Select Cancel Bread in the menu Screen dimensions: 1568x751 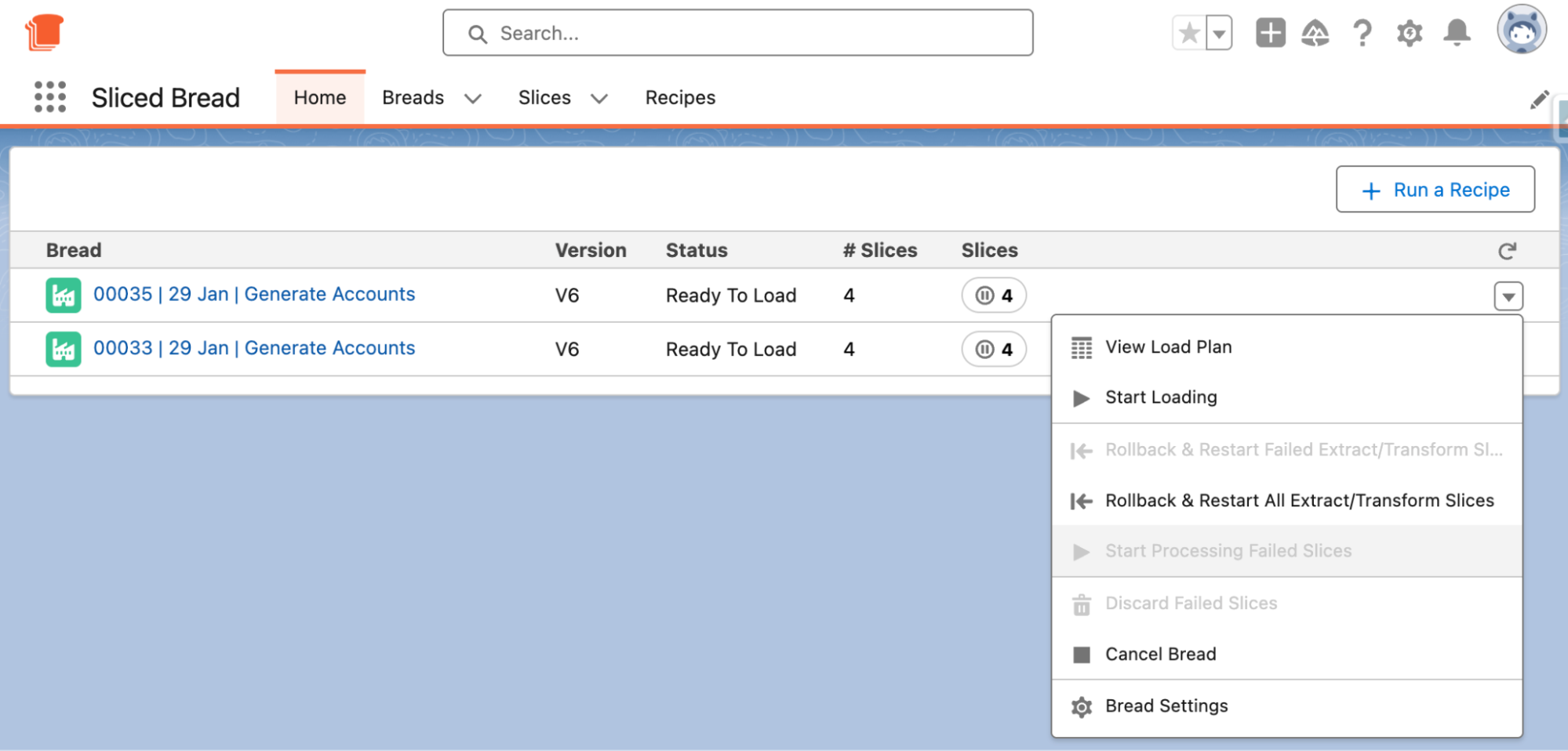[x=1160, y=655]
